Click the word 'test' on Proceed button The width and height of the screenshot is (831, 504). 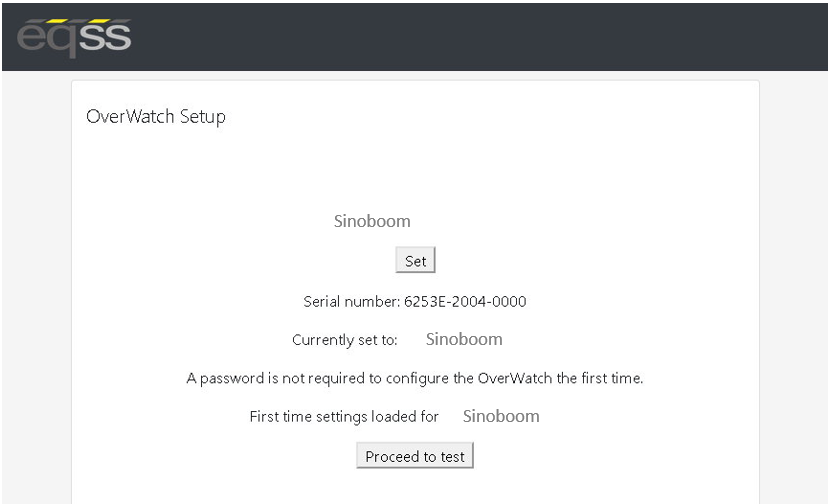point(453,456)
